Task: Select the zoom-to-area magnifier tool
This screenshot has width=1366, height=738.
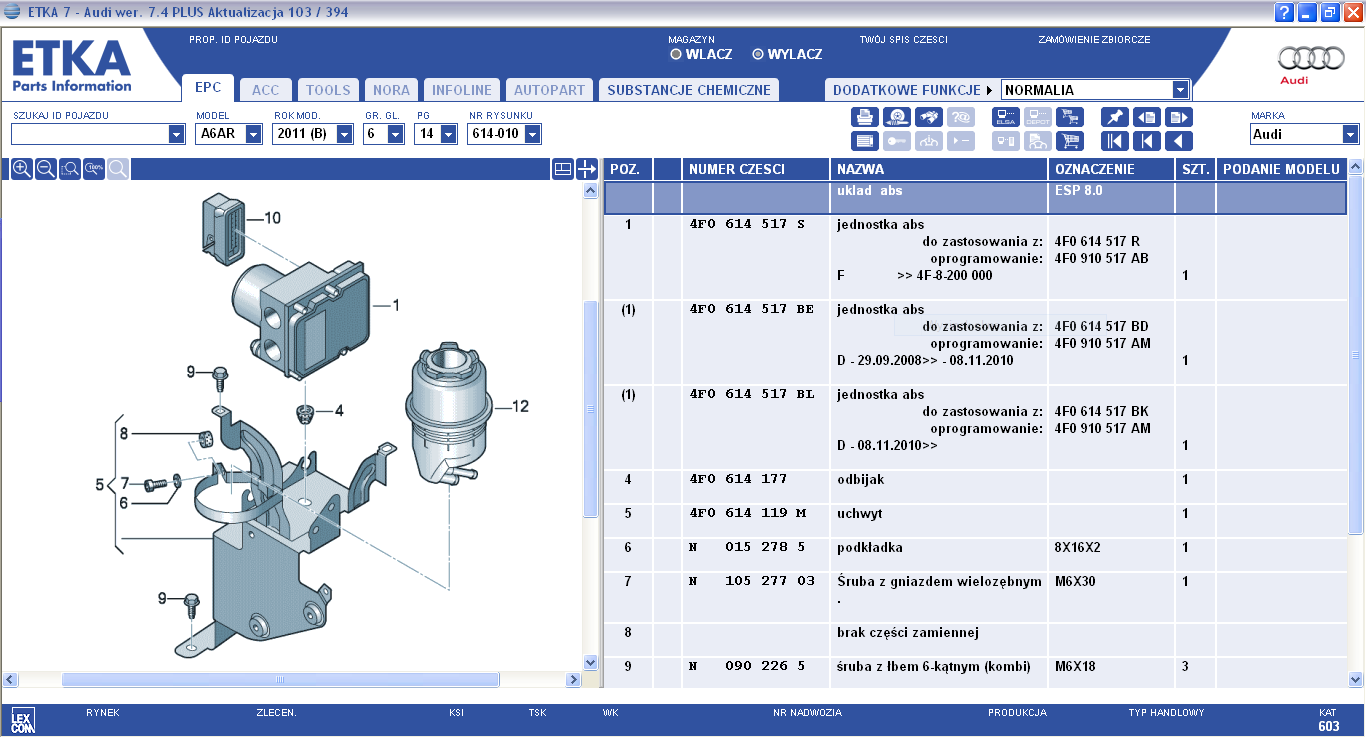Action: pos(70,169)
